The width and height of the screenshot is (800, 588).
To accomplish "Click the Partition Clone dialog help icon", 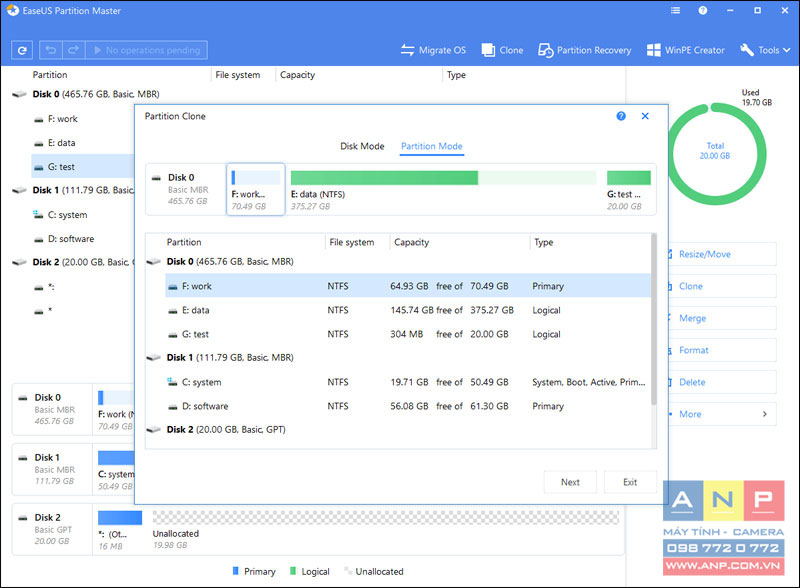I will coord(621,116).
